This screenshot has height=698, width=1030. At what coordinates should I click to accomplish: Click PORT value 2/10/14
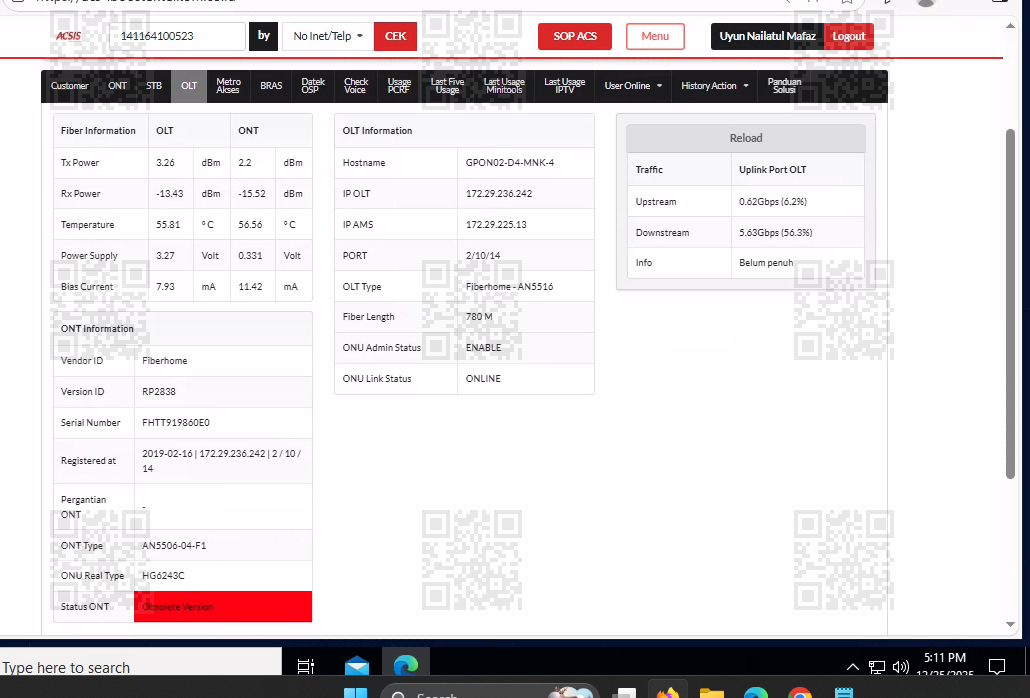coord(483,255)
